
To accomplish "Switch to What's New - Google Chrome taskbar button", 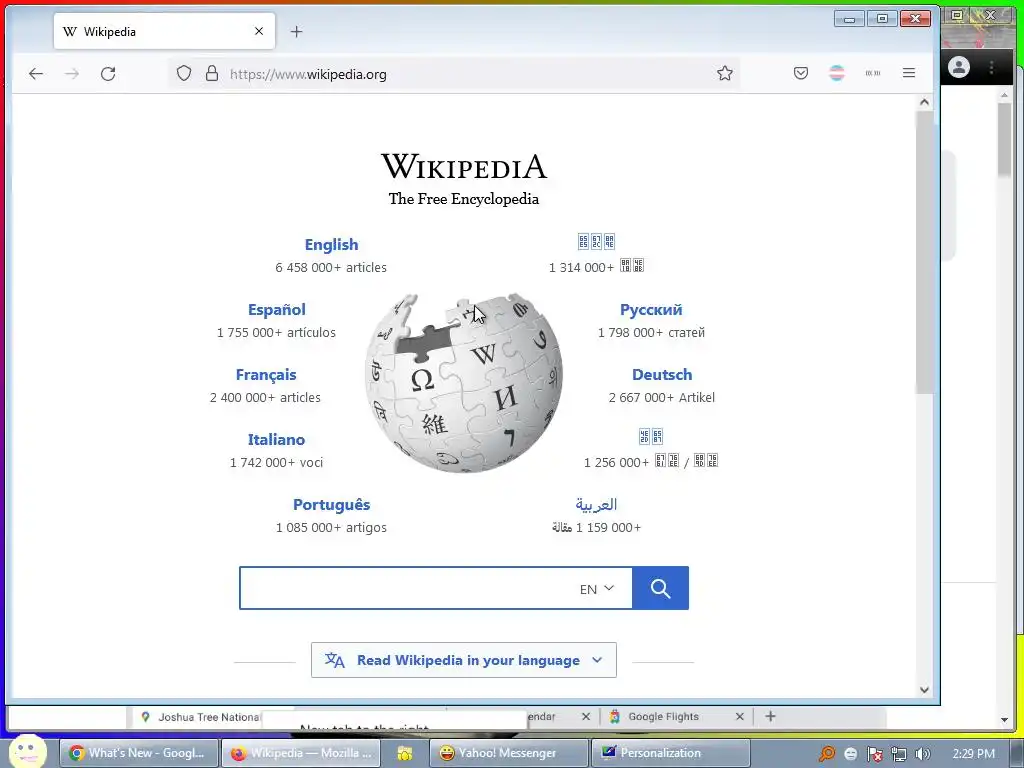I will tap(137, 753).
